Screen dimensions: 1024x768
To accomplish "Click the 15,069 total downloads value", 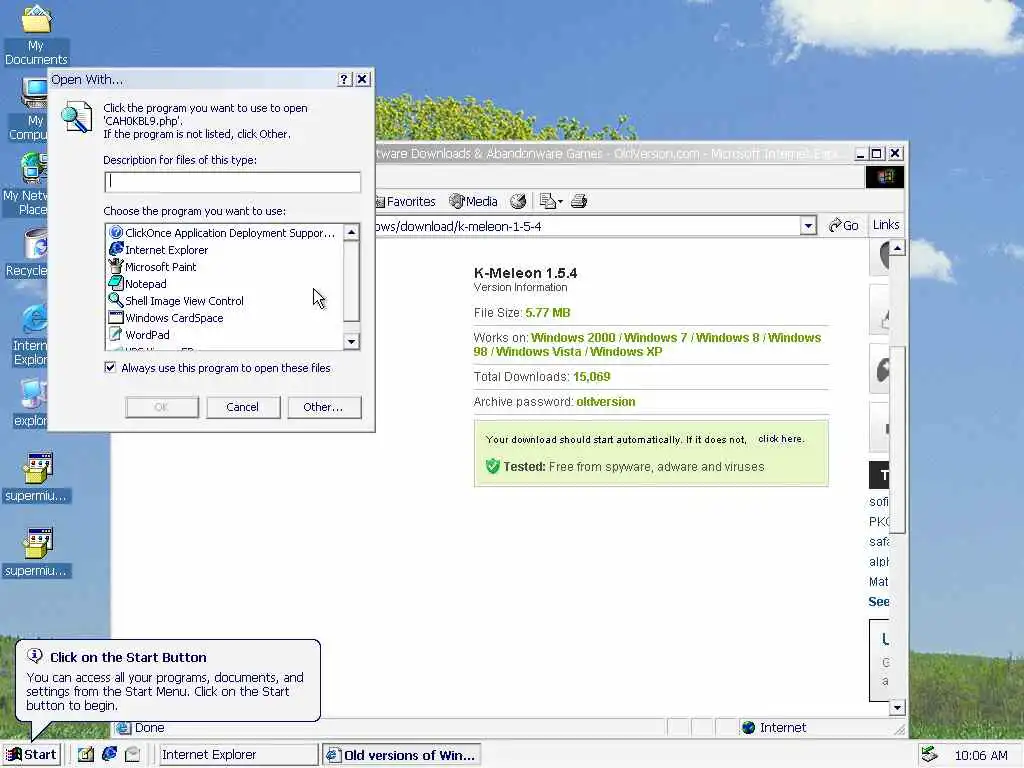I will click(592, 377).
